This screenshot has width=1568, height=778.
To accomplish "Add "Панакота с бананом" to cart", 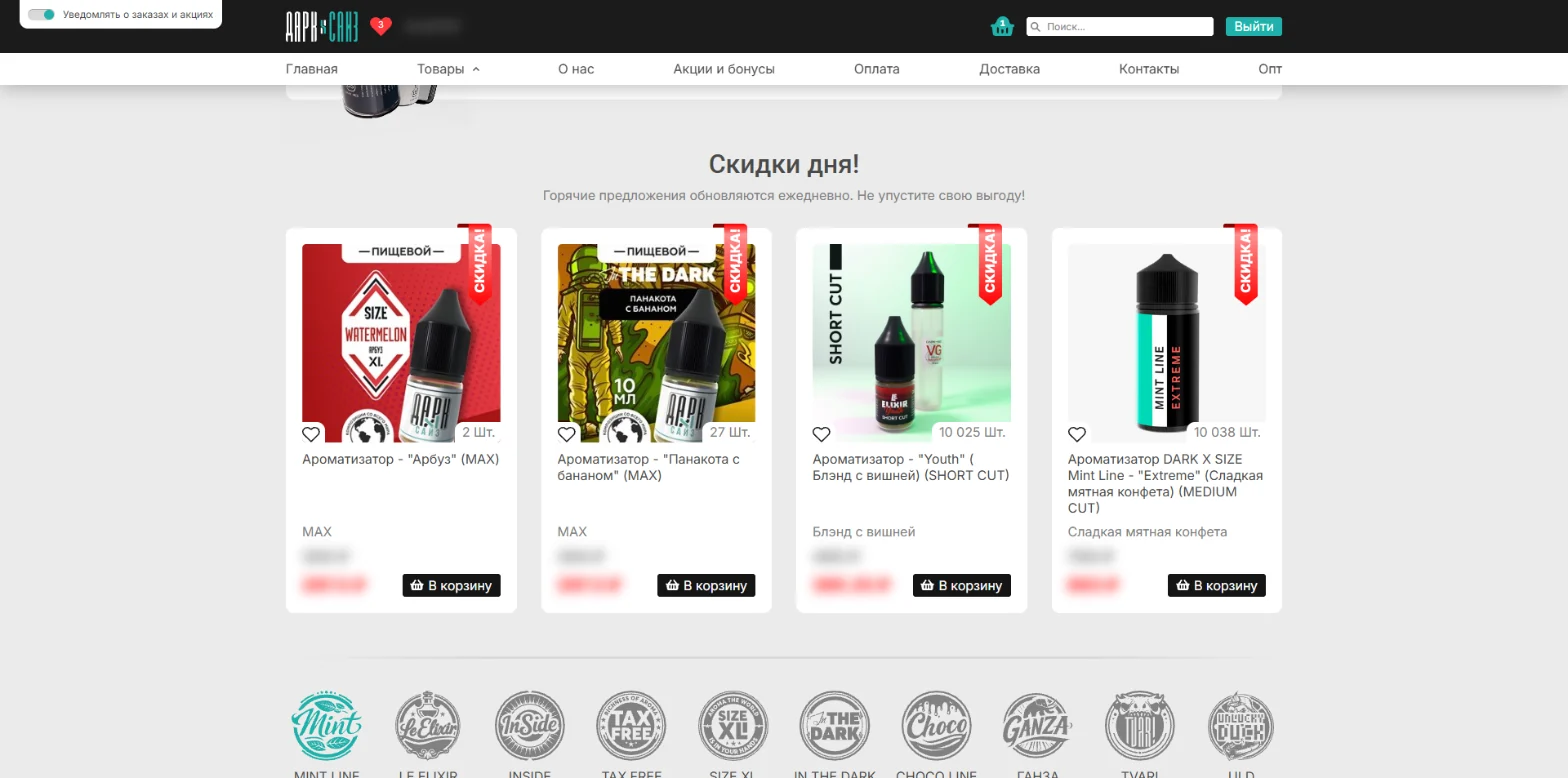I will 707,585.
